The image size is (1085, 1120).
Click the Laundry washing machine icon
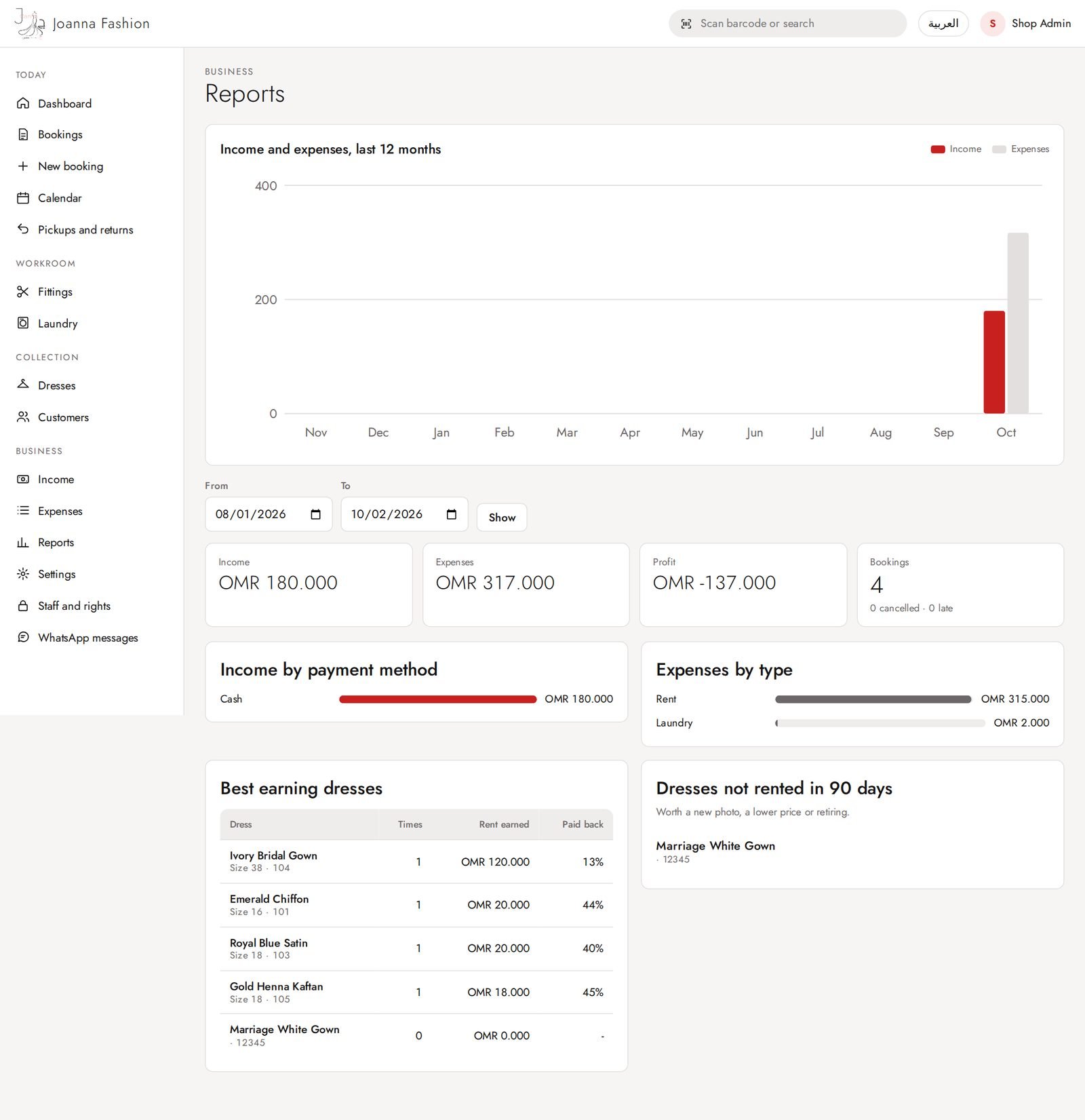[x=23, y=323]
